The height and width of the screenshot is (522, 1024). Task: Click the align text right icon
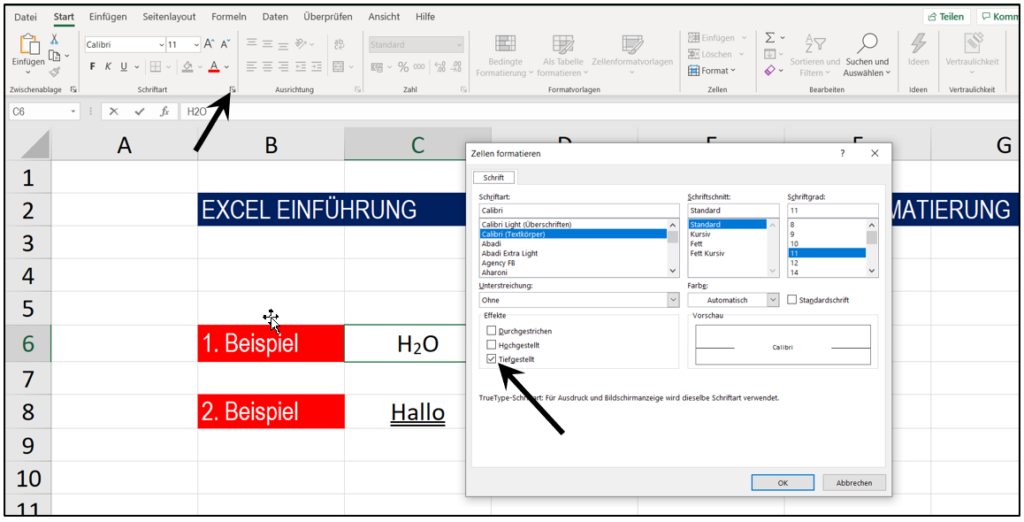point(284,67)
